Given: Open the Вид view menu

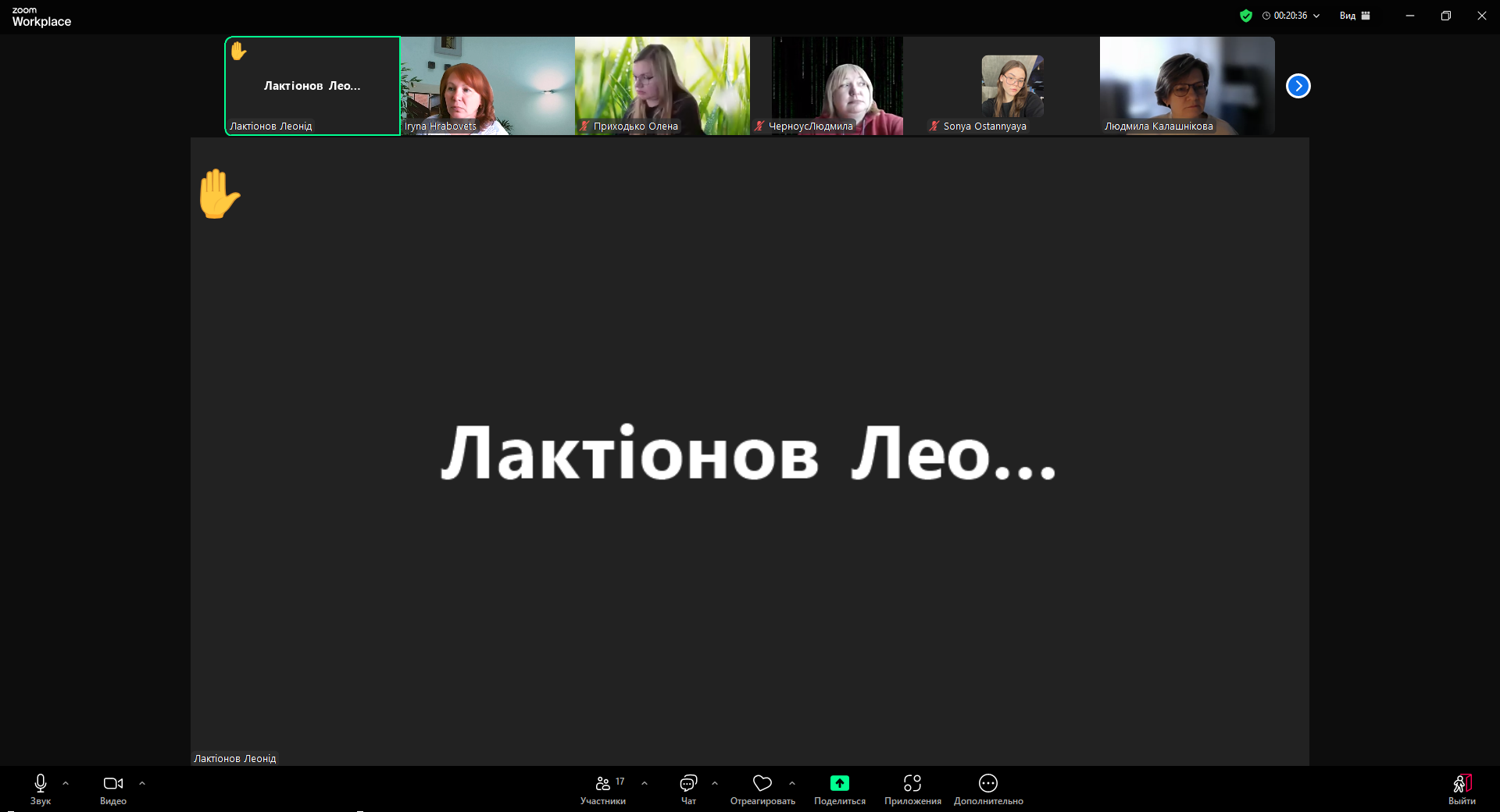Looking at the screenshot, I should (x=1355, y=16).
